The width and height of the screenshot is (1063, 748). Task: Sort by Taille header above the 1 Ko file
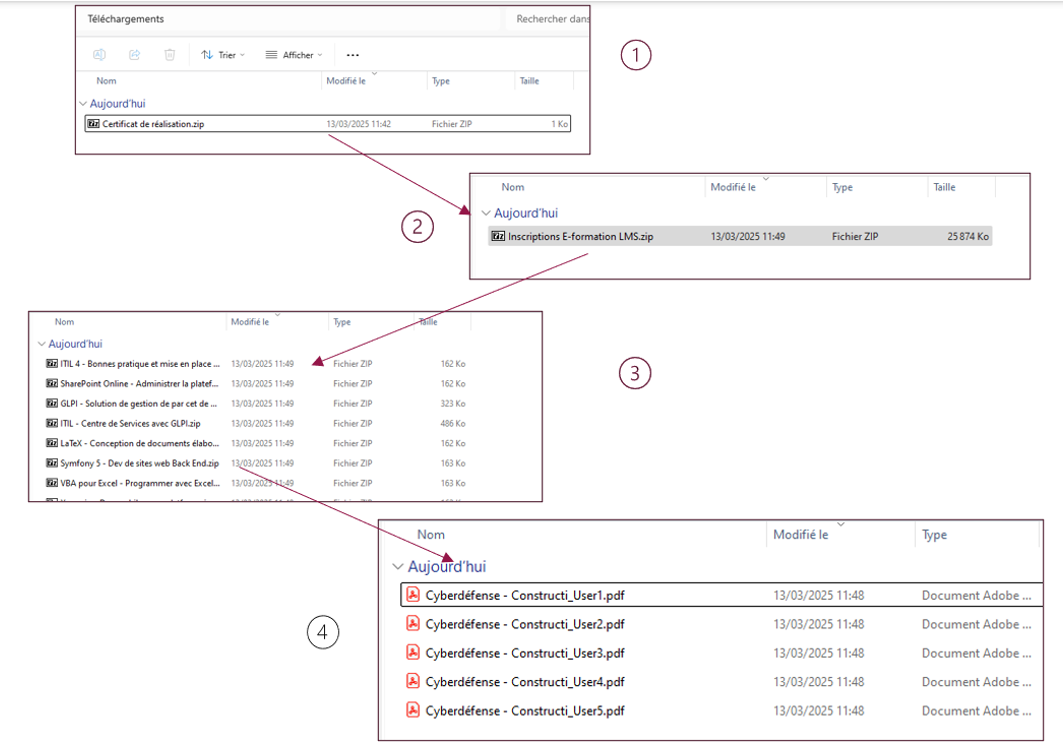529,81
